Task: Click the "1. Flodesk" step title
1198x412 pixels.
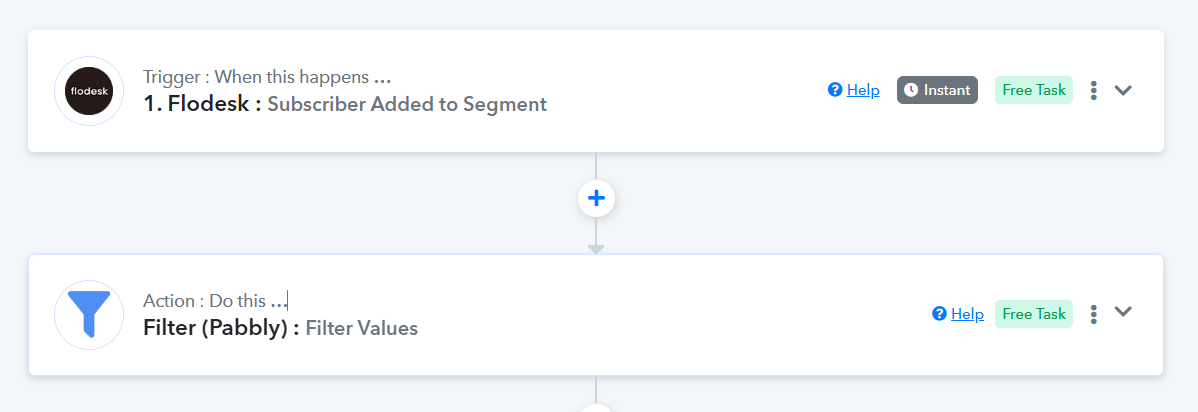Action: point(202,104)
